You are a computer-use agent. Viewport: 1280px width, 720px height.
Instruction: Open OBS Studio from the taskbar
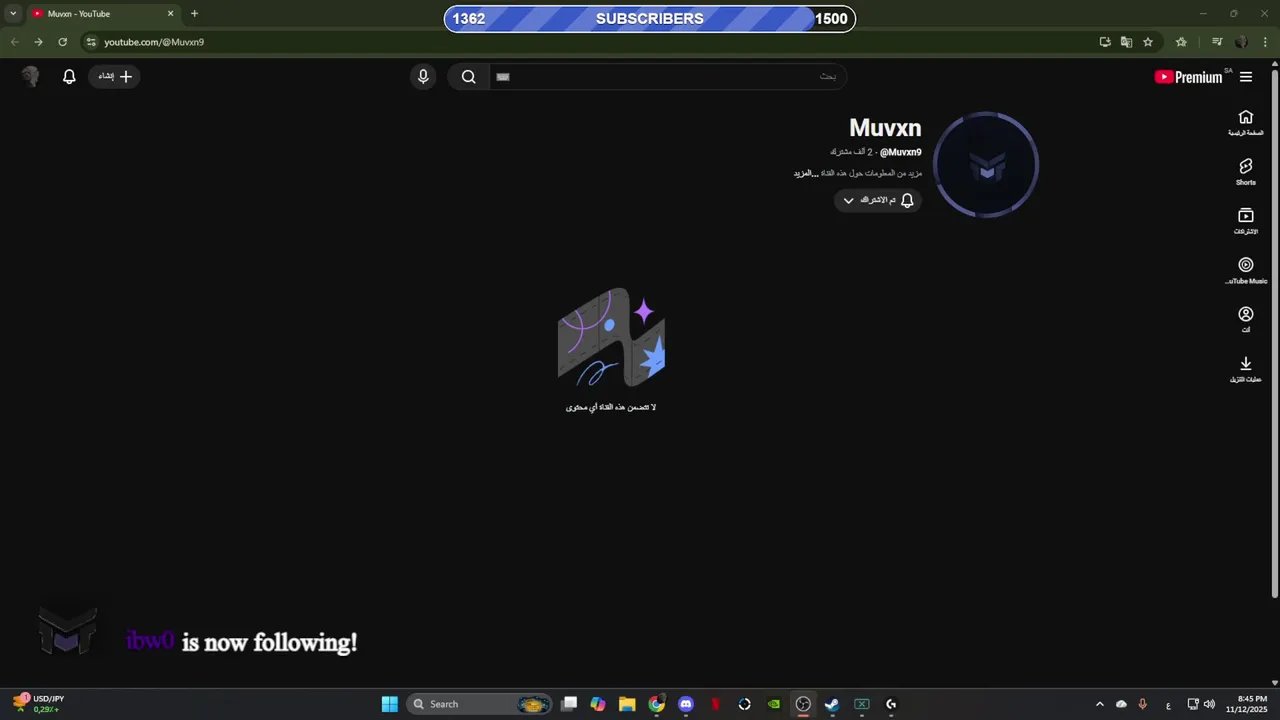pyautogui.click(x=803, y=704)
